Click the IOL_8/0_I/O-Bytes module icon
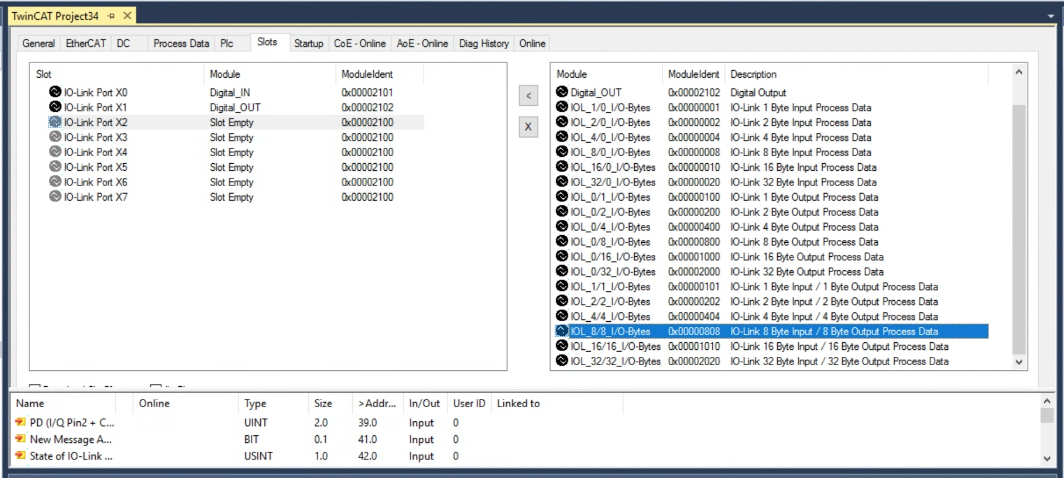Image resolution: width=1064 pixels, height=478 pixels. 562,152
